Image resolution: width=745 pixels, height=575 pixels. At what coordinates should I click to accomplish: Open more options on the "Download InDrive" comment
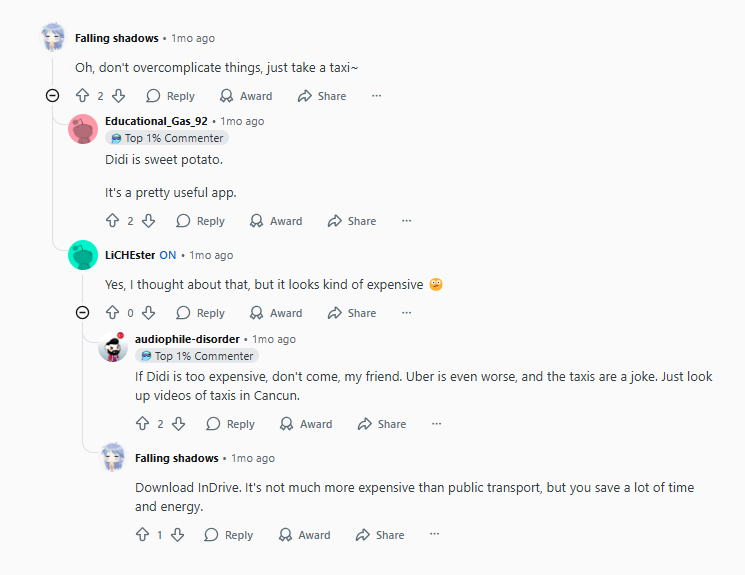[434, 535]
